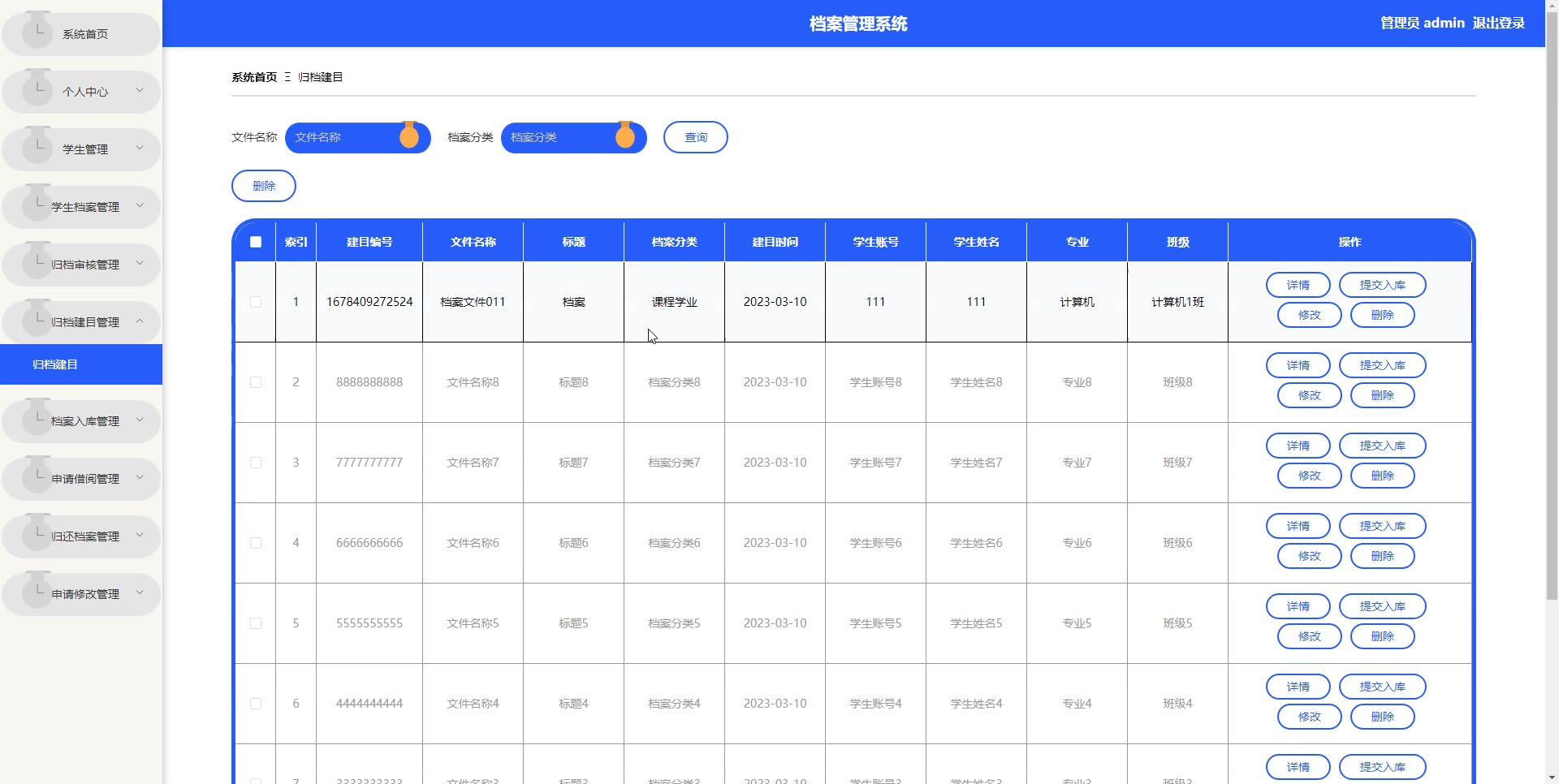
Task: Click the icon beside 归还档案管理
Action: (37, 534)
